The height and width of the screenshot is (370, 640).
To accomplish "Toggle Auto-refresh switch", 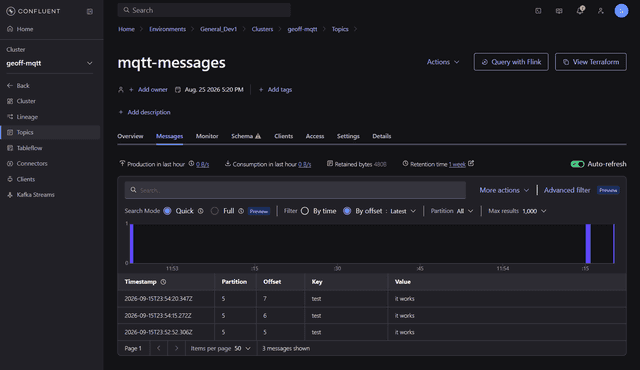I will 578,164.
